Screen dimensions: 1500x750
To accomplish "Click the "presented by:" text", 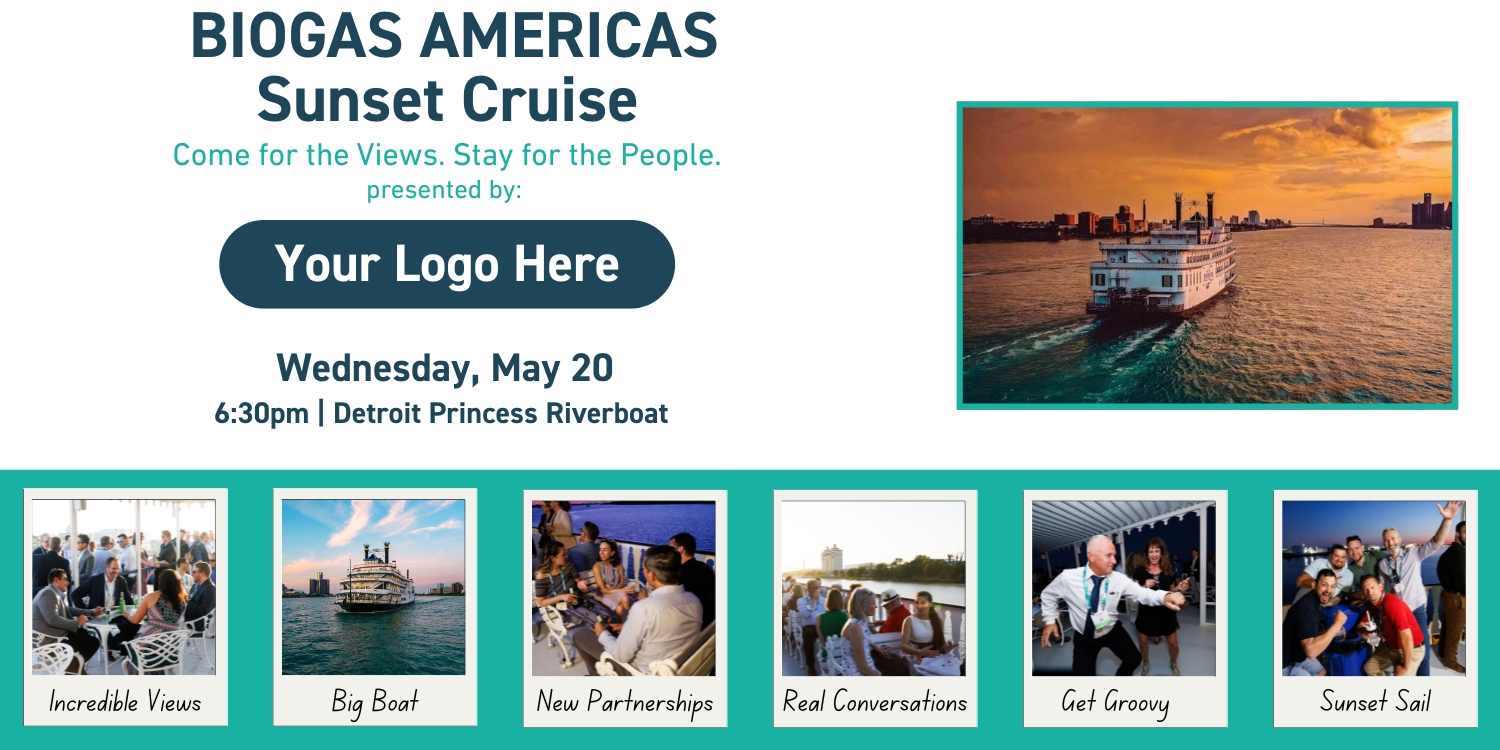I will (x=444, y=189).
